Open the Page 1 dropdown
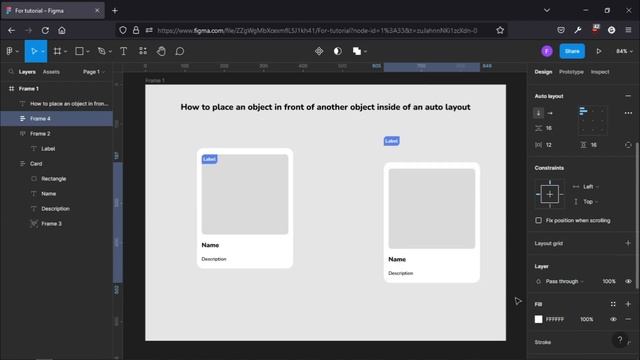The height and width of the screenshot is (360, 640). pos(94,72)
